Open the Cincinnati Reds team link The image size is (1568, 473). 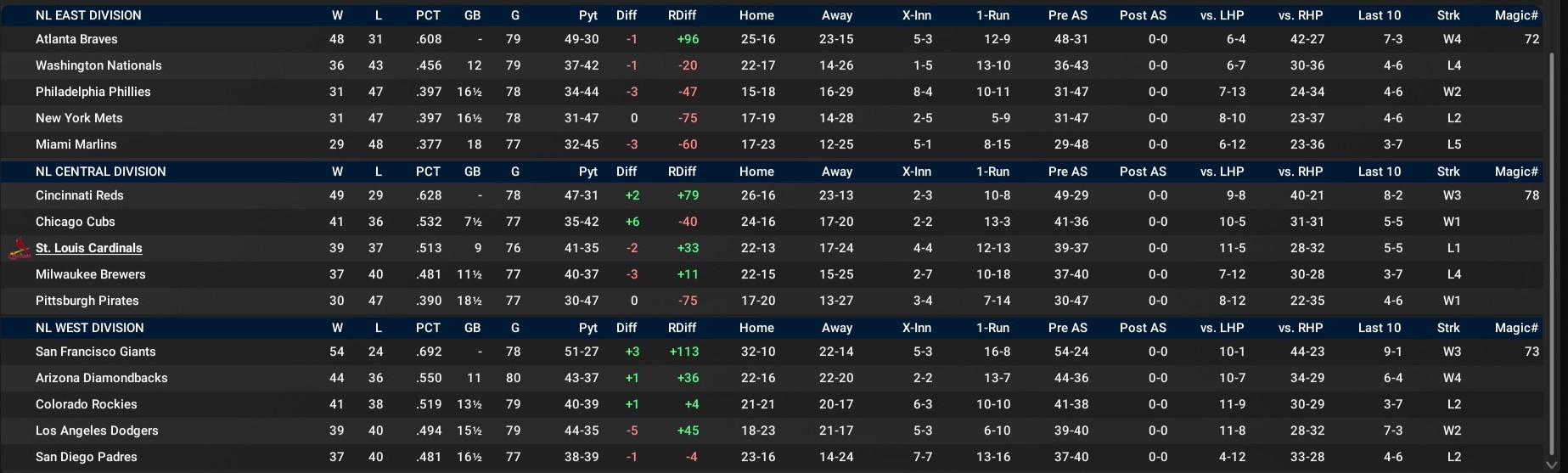click(80, 195)
